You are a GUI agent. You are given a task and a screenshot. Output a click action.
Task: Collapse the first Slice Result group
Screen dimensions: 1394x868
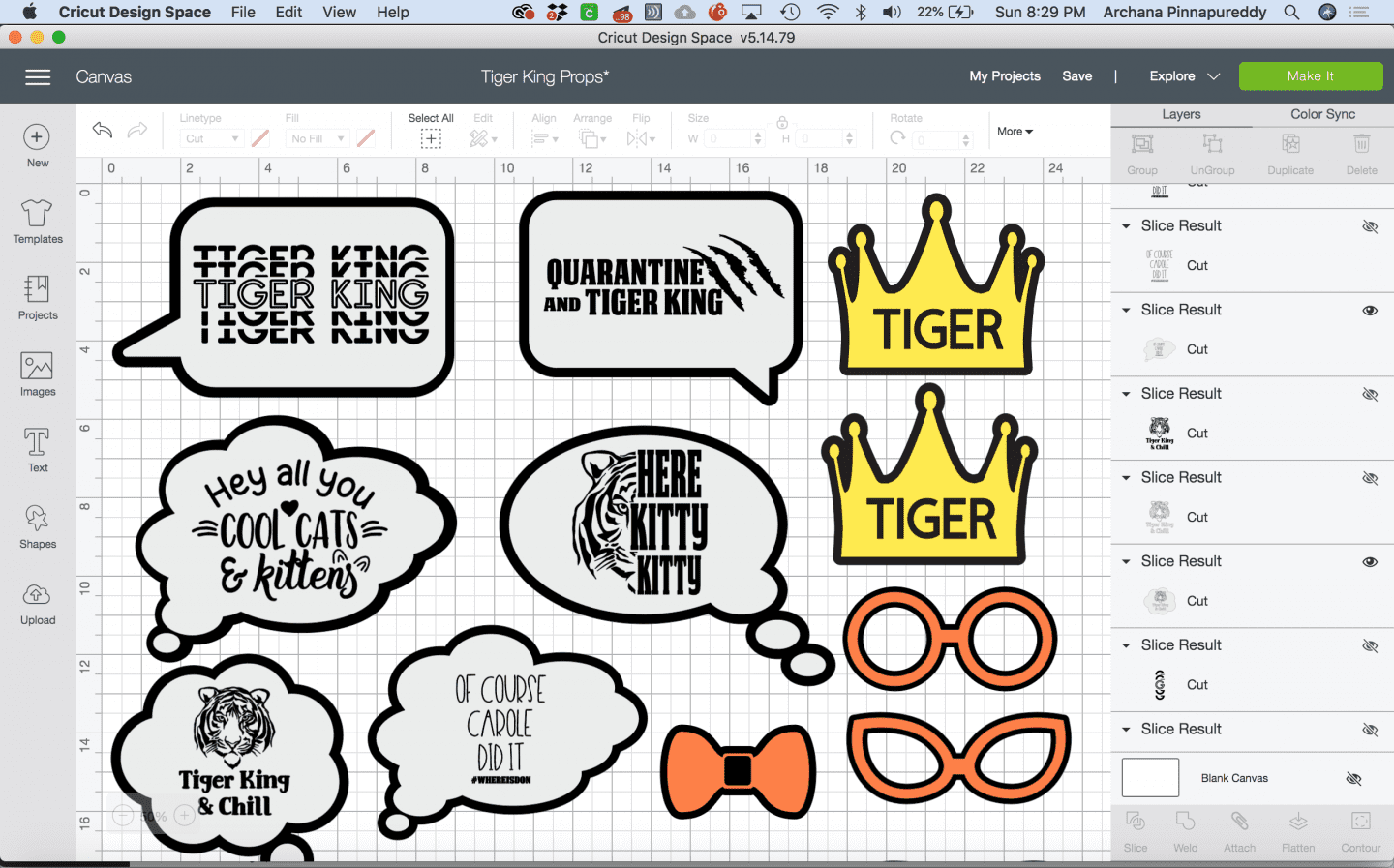(1126, 226)
